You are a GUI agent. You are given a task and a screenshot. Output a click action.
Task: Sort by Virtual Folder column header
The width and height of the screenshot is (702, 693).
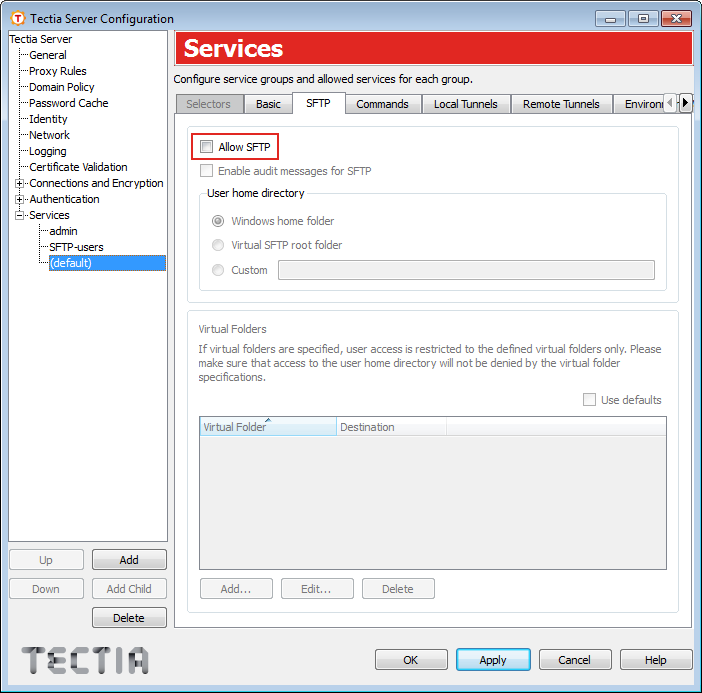[x=268, y=427]
